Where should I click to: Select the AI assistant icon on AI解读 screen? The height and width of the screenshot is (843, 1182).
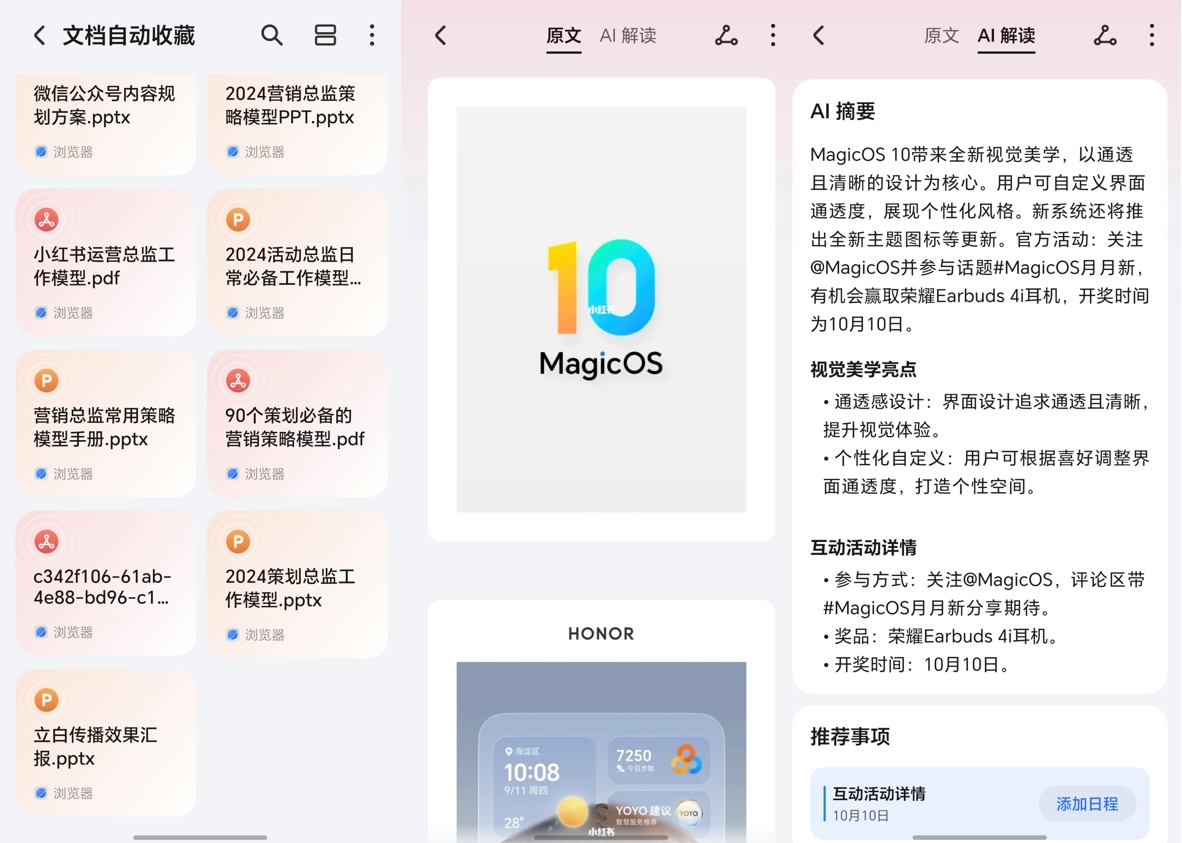pos(1104,34)
